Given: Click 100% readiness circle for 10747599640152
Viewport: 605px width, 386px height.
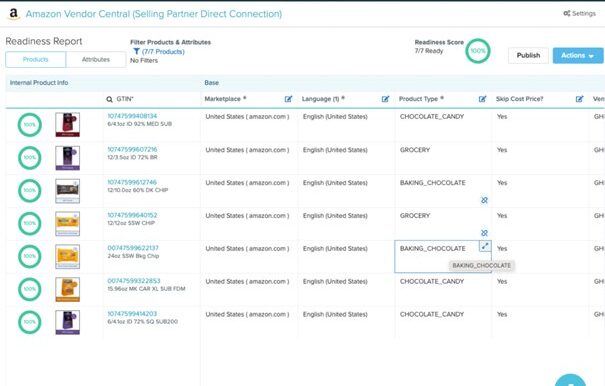Looking at the screenshot, I should coord(30,223).
